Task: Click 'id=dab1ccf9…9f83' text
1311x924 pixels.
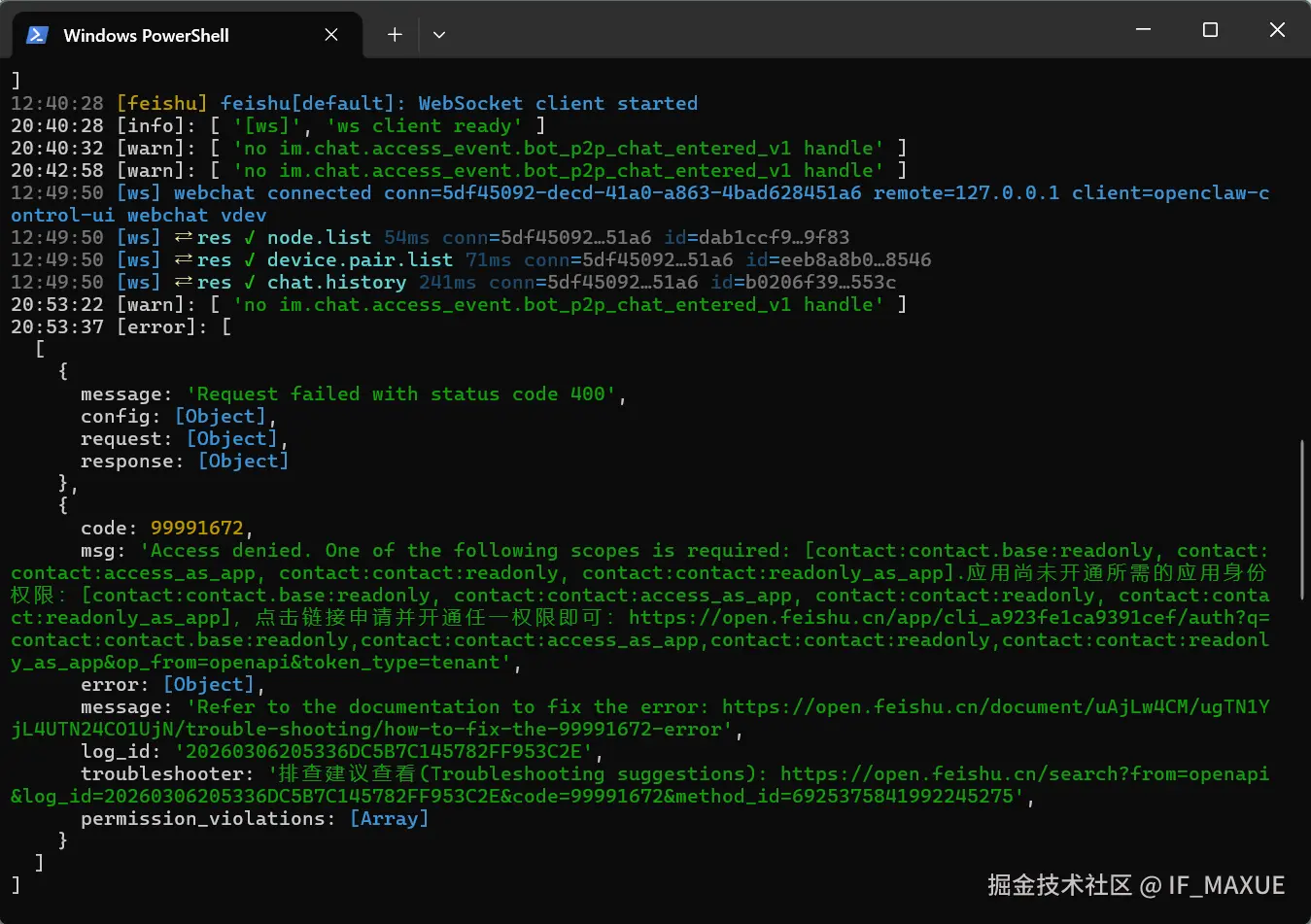Action: click(x=757, y=238)
